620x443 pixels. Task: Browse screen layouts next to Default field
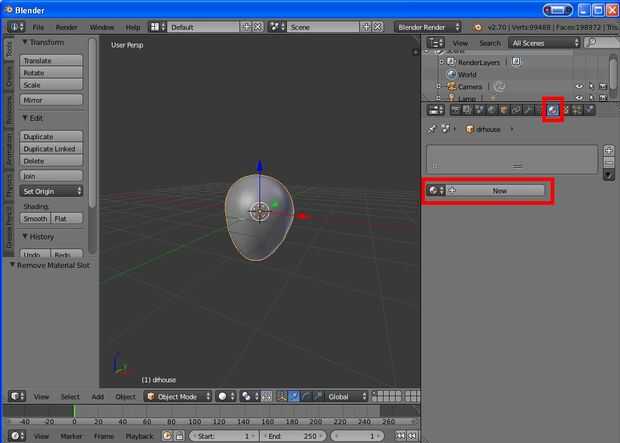point(157,27)
